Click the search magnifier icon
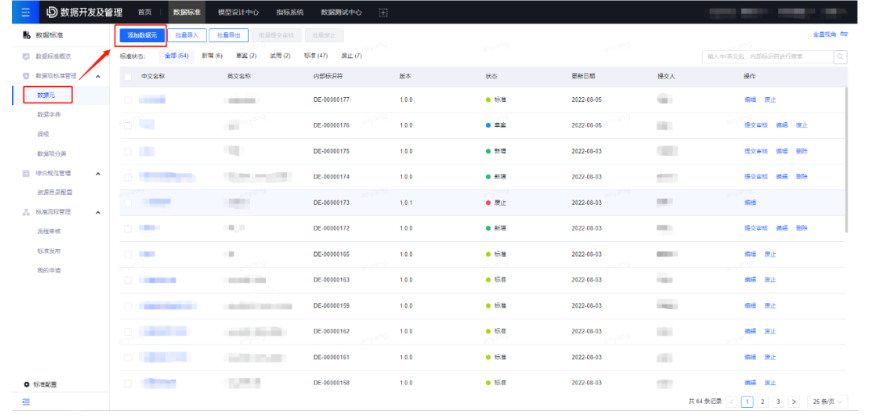This screenshot has width=871, height=418. tap(840, 56)
